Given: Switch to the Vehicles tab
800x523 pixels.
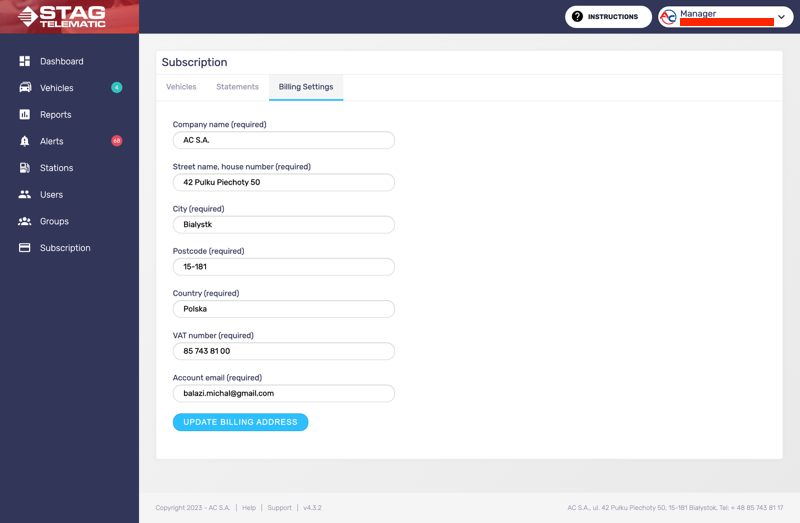Looking at the screenshot, I should tap(181, 87).
